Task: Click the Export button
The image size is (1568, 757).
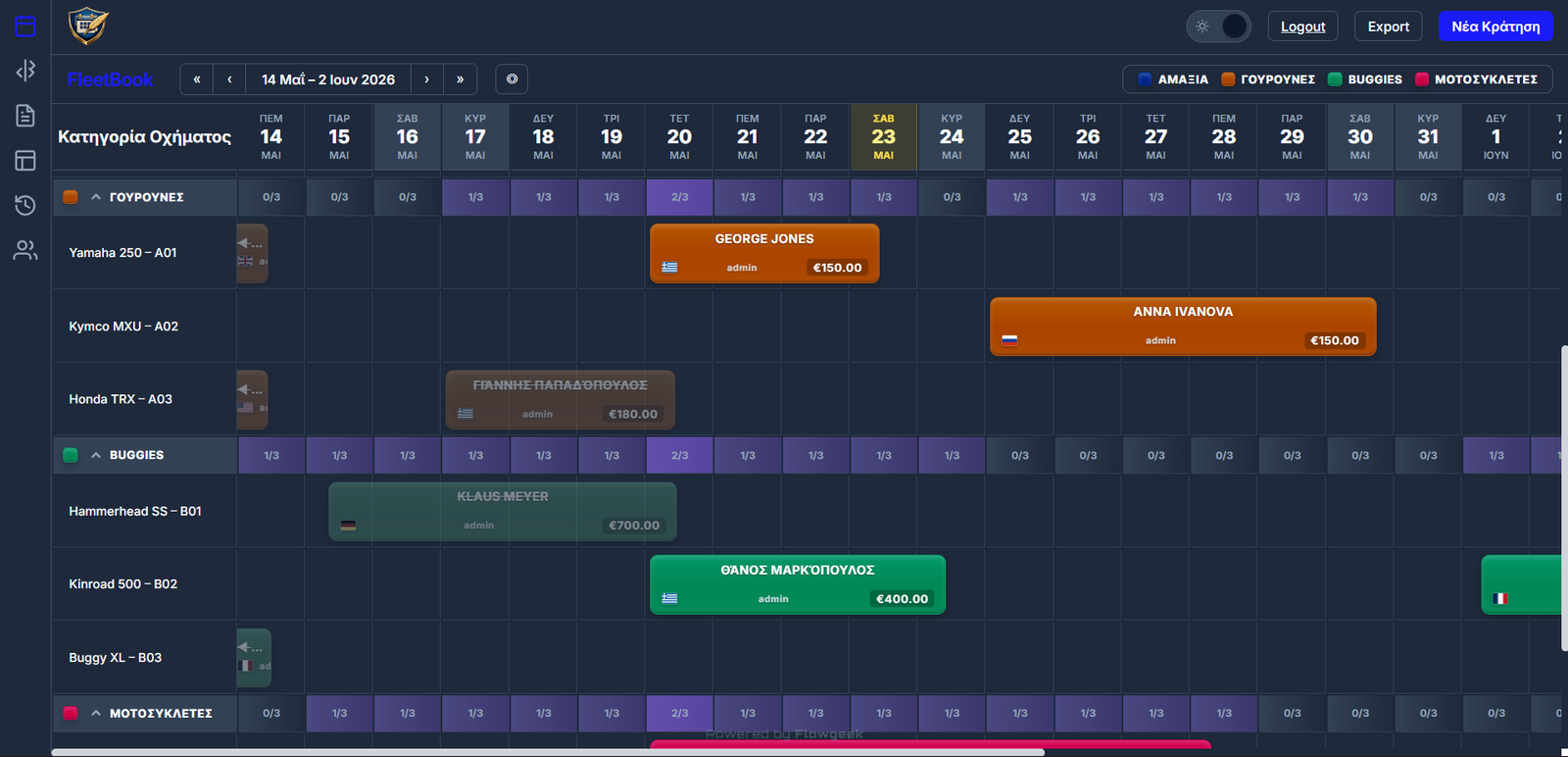Action: click(x=1389, y=26)
